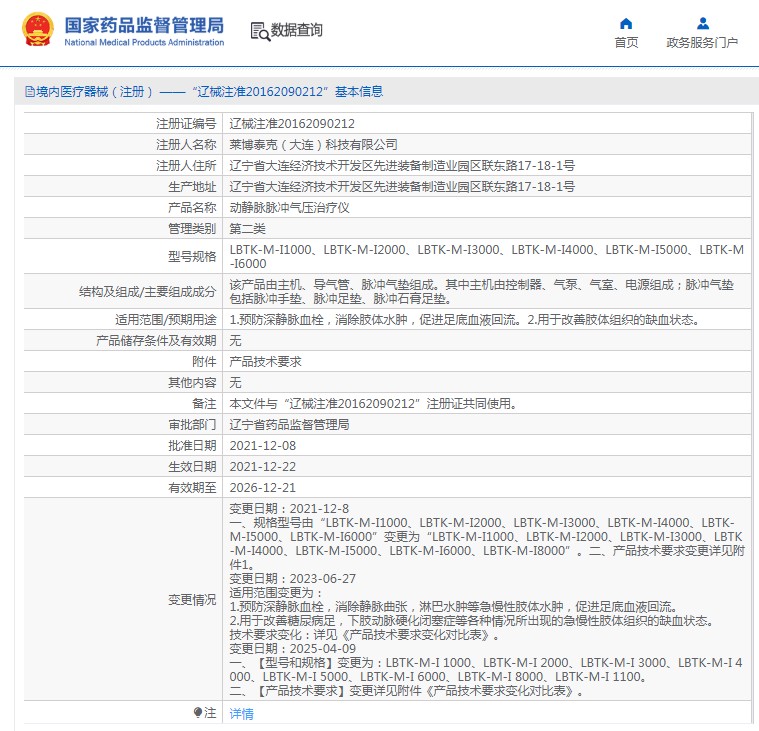This screenshot has height=731, width=759.
Task: Click the 型号规格 model list cell
Action: point(486,257)
